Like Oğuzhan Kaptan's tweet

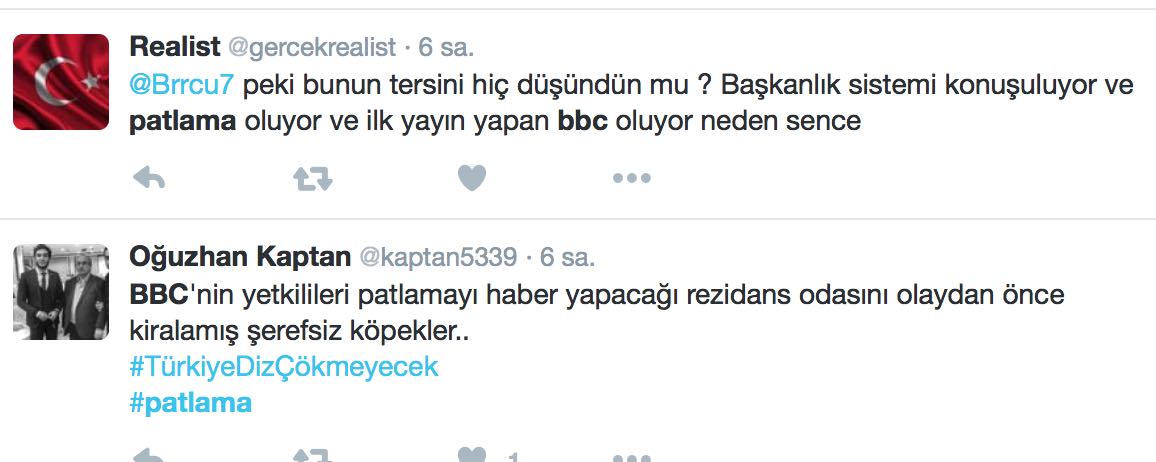472,455
